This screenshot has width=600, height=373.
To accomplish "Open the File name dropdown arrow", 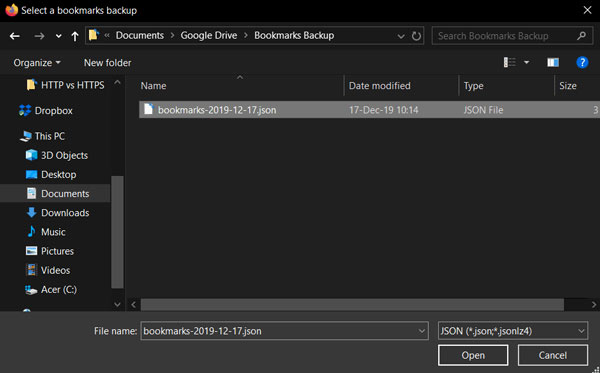I will (422, 331).
